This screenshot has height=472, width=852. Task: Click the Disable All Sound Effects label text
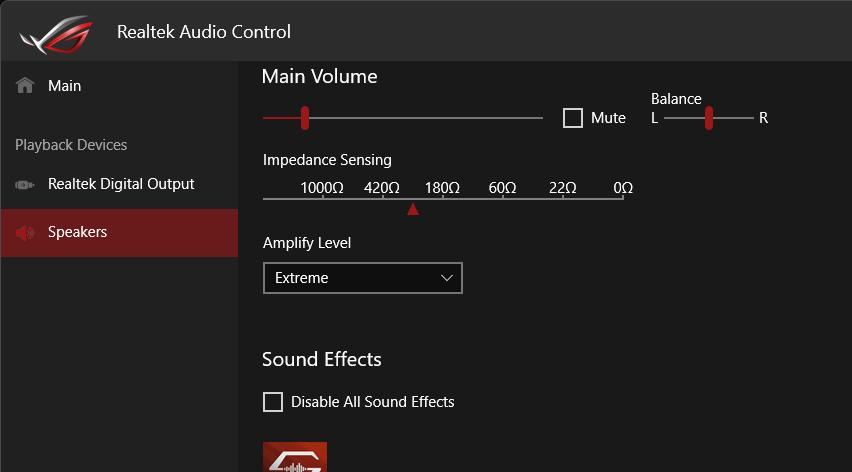point(373,402)
